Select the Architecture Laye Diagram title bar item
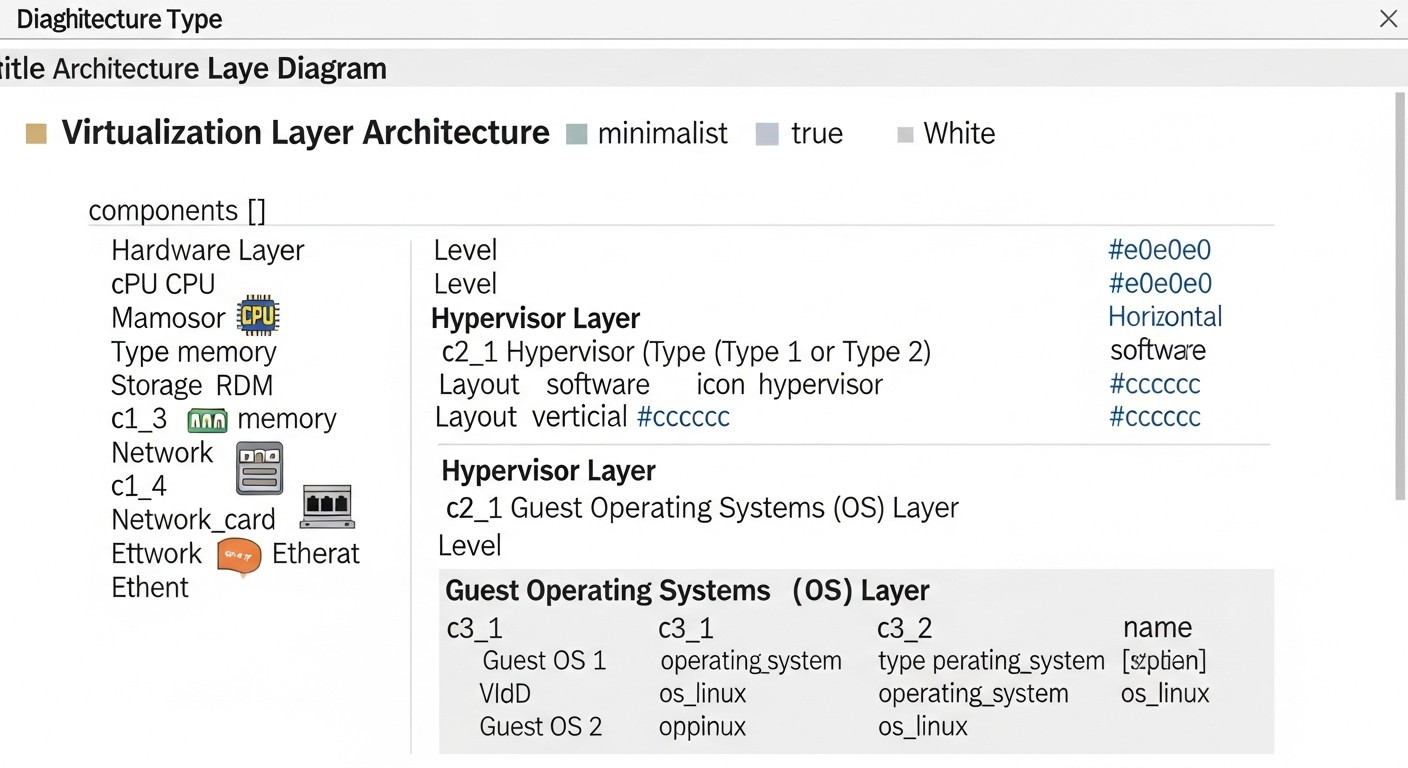This screenshot has height=768, width=1408. coord(196,68)
